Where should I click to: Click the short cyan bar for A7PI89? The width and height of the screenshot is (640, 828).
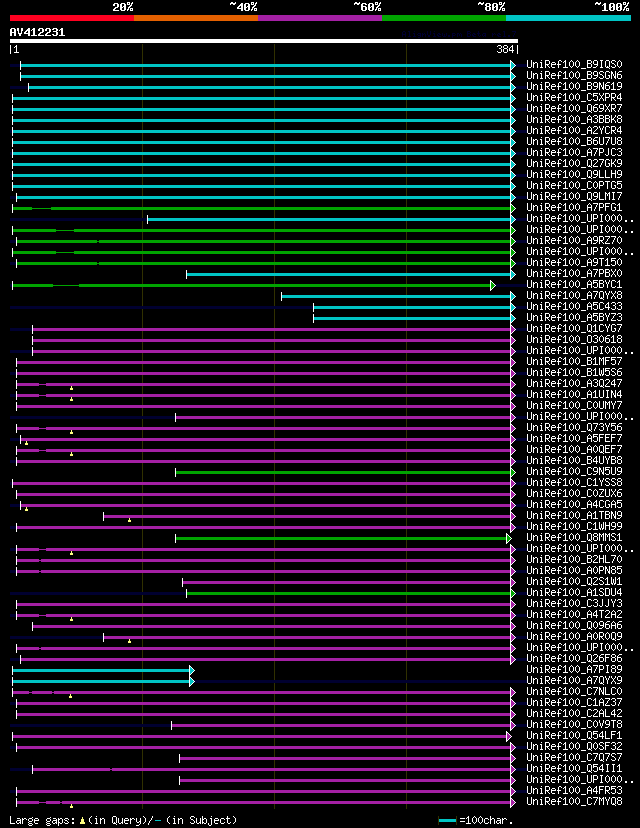(x=103, y=671)
